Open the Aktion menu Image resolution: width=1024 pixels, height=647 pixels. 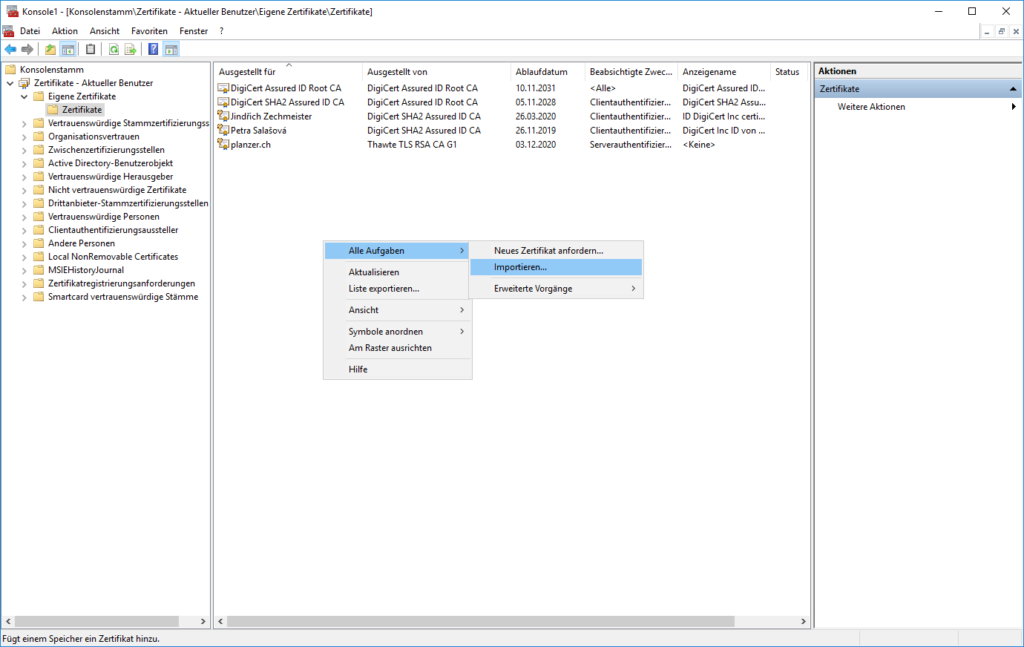[63, 30]
